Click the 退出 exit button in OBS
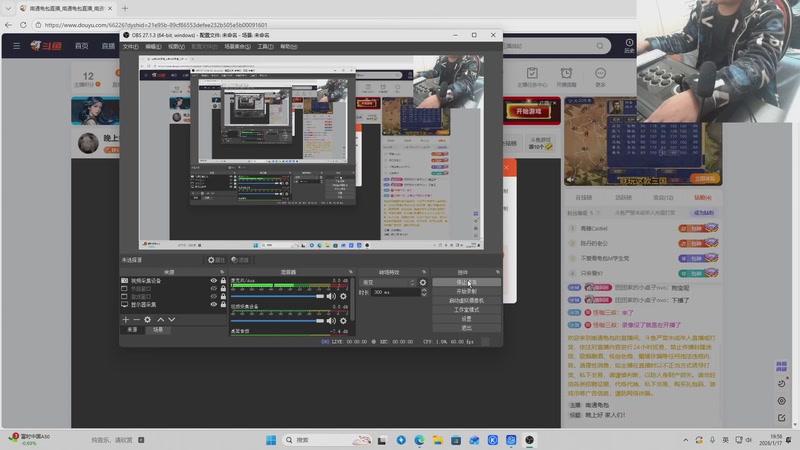This screenshot has width=800, height=450. tap(466, 328)
